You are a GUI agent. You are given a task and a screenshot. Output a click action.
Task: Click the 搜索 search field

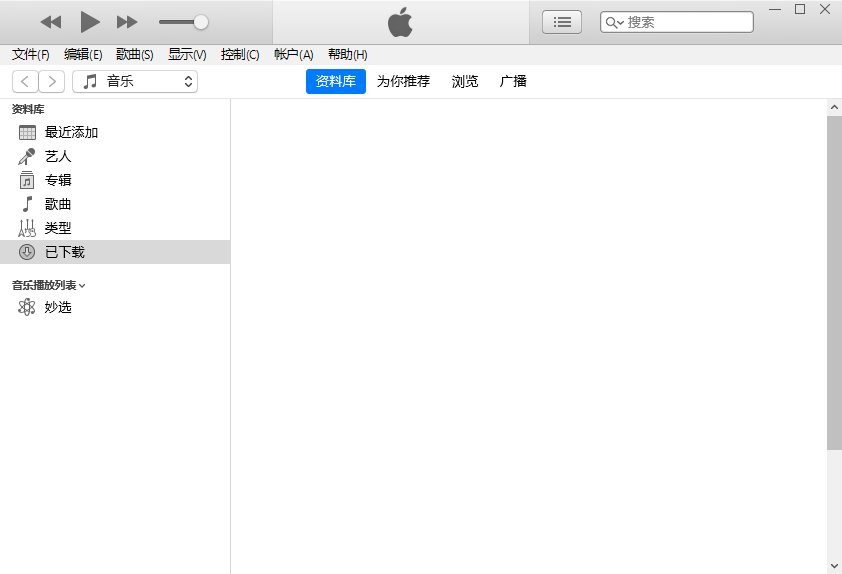[677, 22]
